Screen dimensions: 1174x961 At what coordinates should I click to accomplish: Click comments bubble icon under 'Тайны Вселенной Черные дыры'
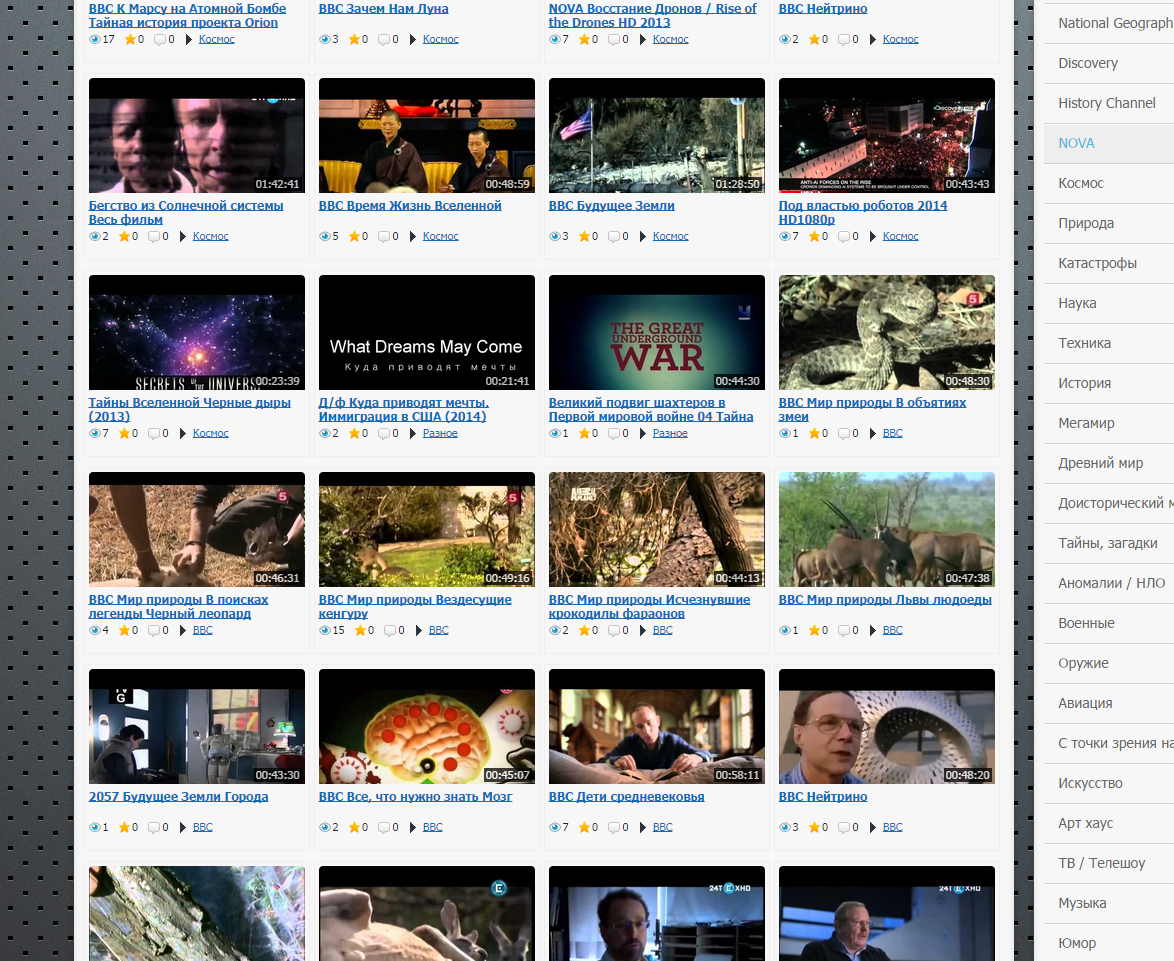click(153, 433)
